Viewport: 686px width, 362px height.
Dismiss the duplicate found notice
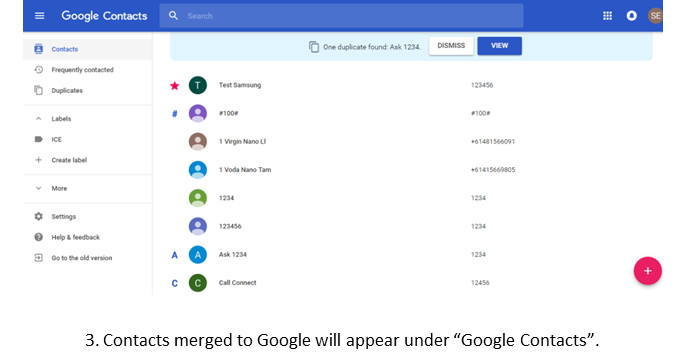[451, 46]
